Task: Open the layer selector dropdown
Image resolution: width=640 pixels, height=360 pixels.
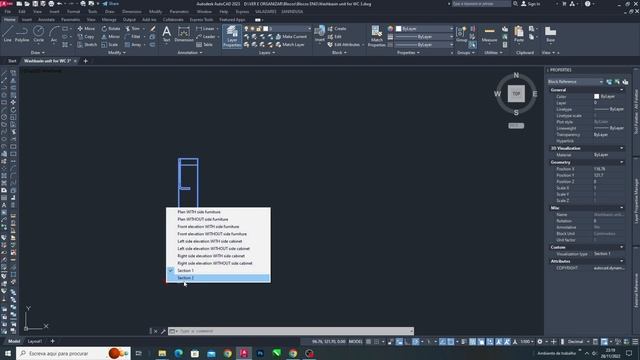Action: tap(278, 29)
